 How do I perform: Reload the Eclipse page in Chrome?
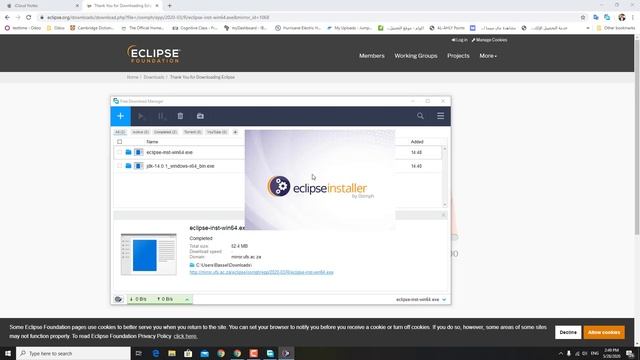click(29, 18)
